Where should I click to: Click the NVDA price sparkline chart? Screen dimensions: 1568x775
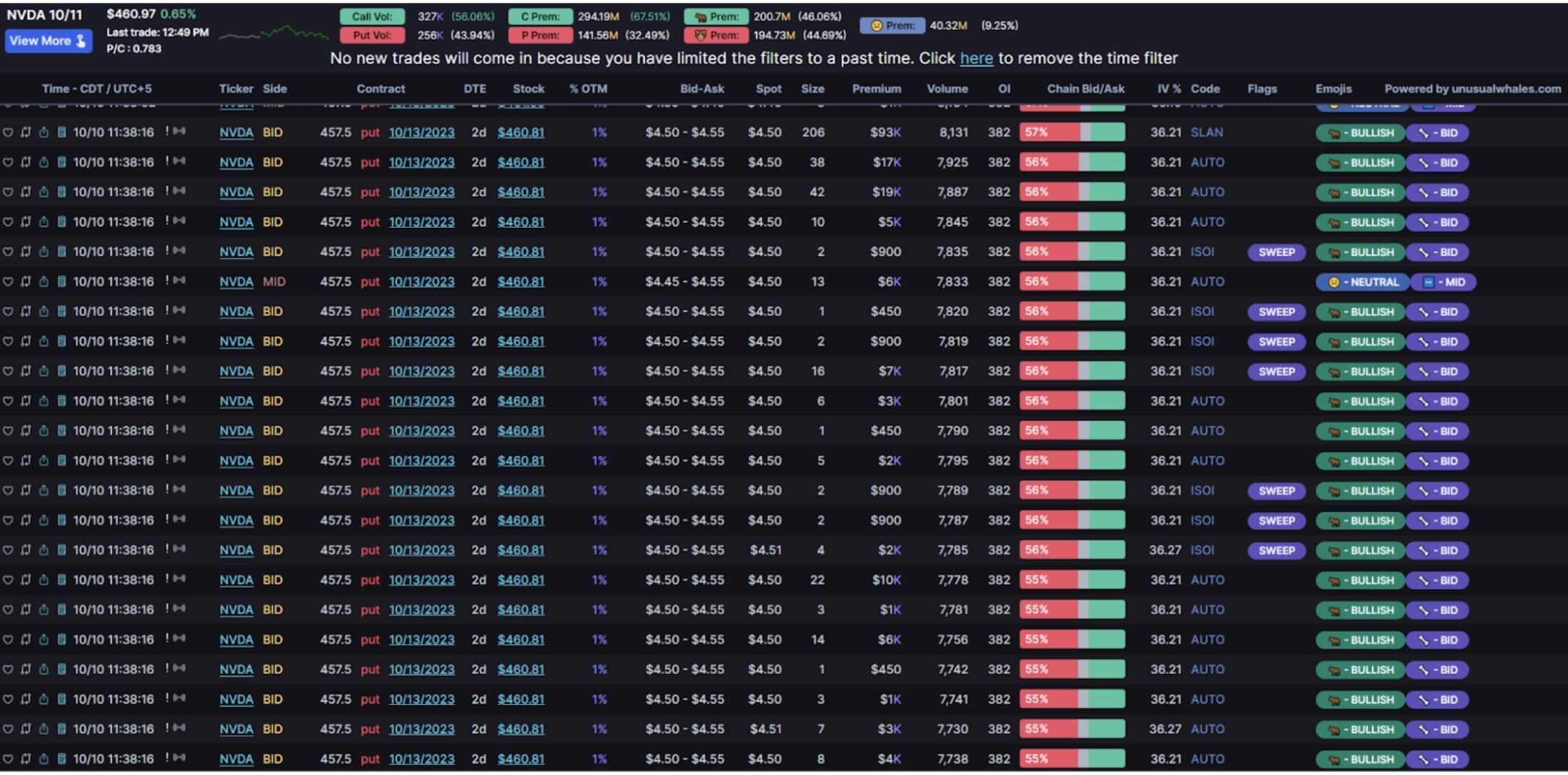point(274,33)
